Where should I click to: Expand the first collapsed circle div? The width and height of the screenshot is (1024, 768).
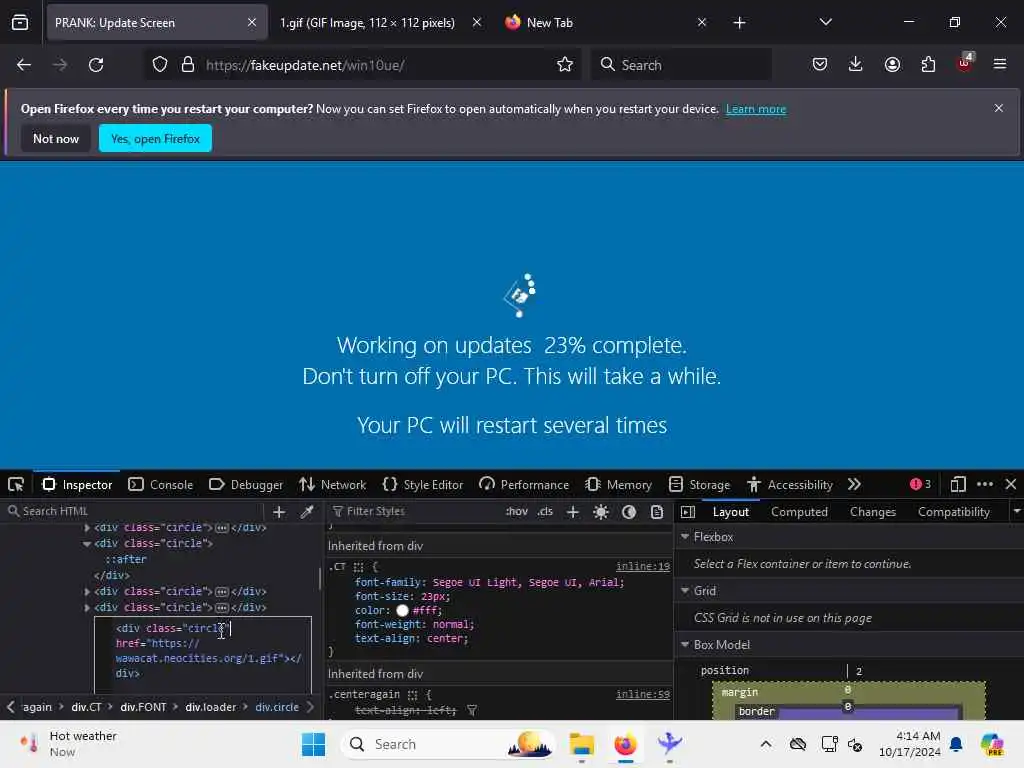coord(87,528)
